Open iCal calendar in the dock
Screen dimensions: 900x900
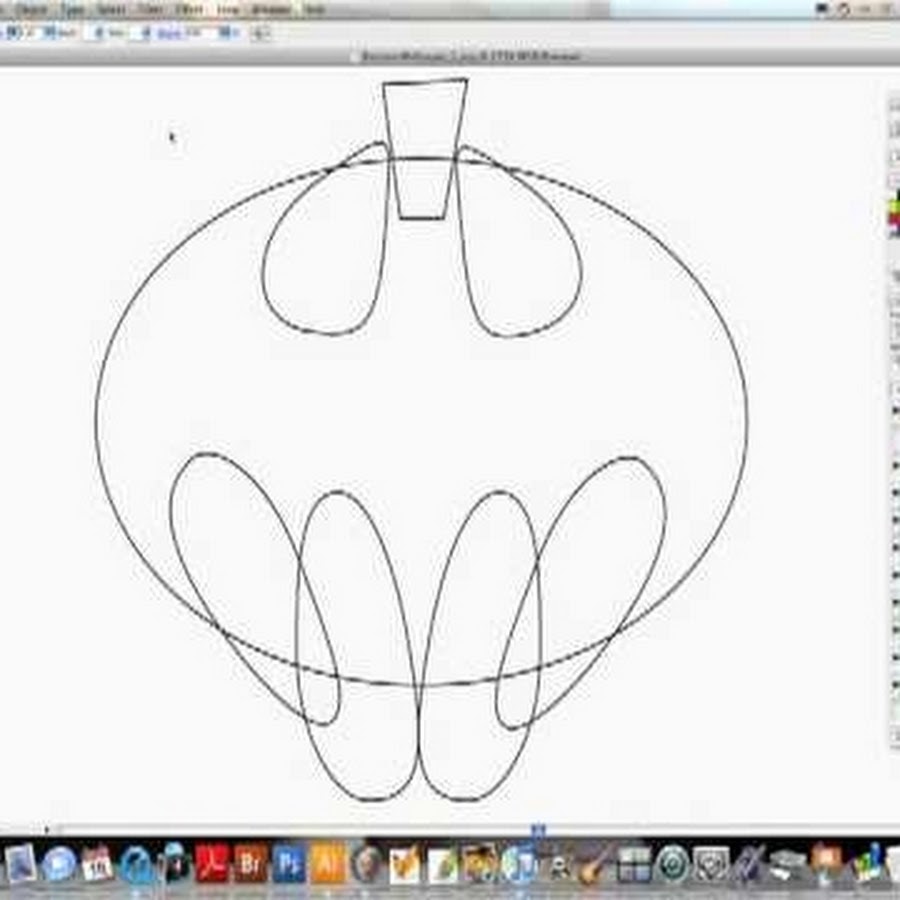pyautogui.click(x=98, y=864)
